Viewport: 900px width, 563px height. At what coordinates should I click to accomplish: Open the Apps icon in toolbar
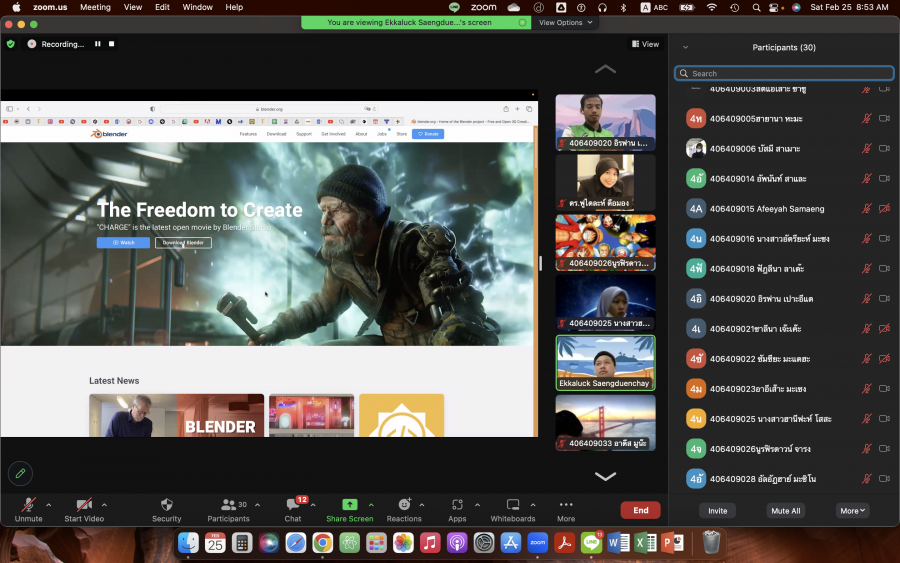coord(457,505)
